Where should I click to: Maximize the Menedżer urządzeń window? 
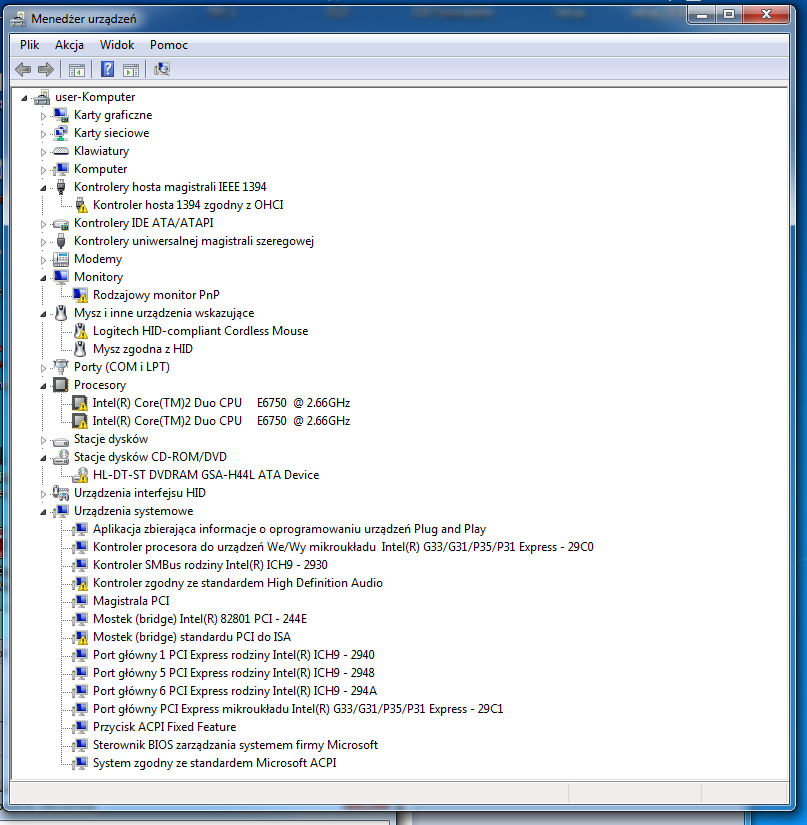(729, 14)
